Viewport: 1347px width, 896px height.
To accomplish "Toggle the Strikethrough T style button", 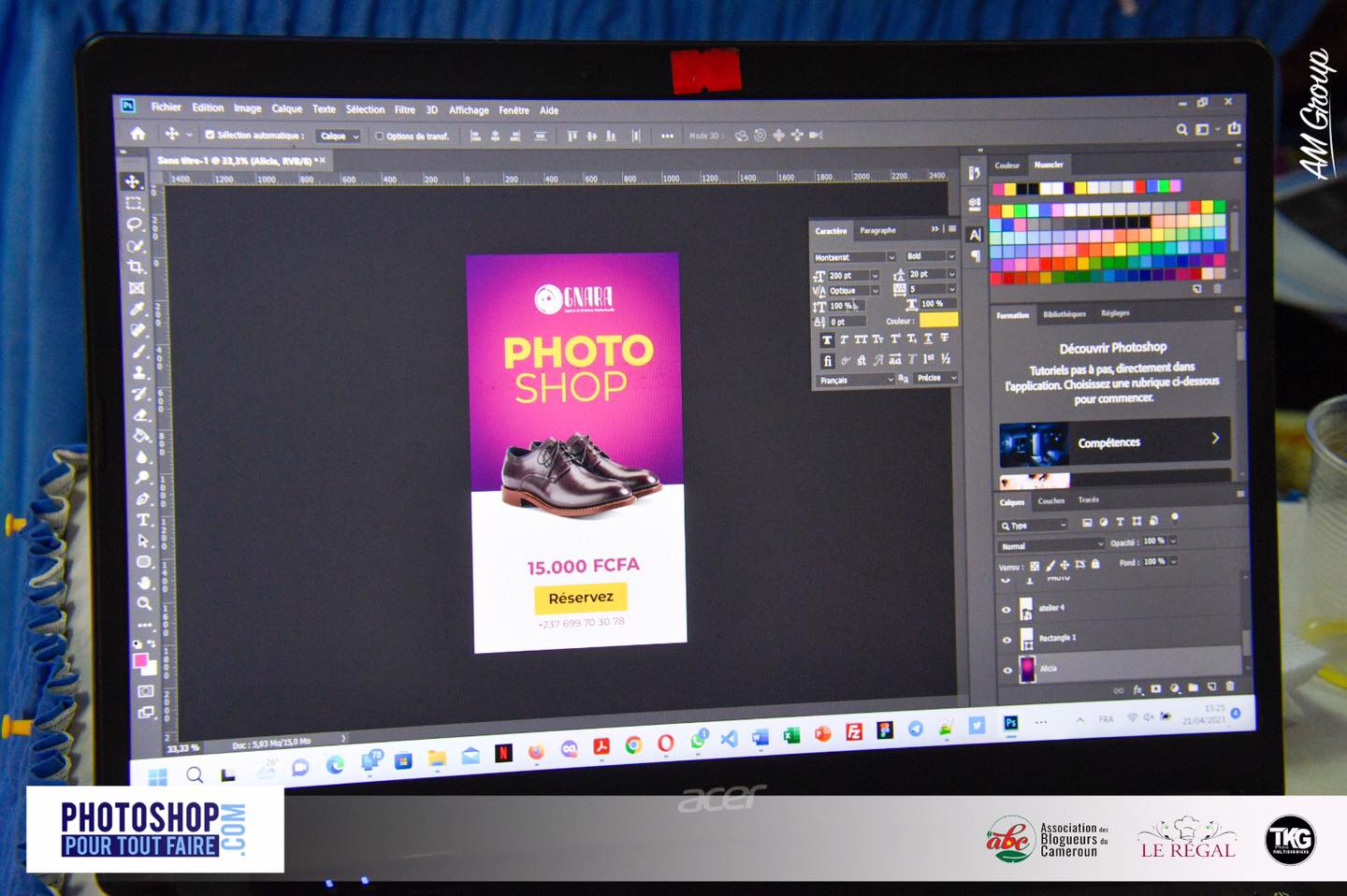I will coord(945,338).
